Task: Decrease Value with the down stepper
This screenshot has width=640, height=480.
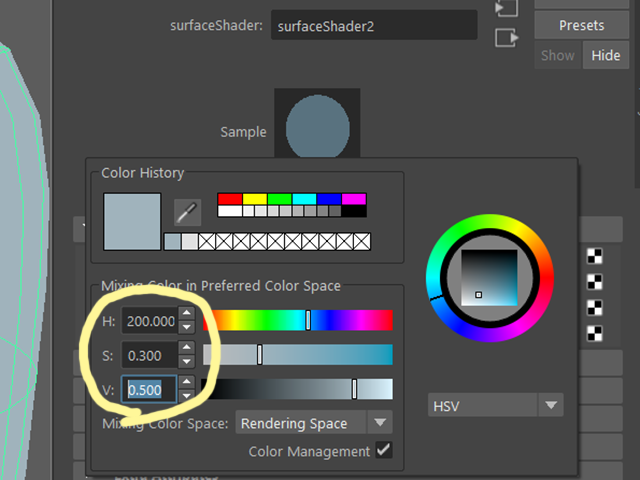Action: click(x=187, y=396)
